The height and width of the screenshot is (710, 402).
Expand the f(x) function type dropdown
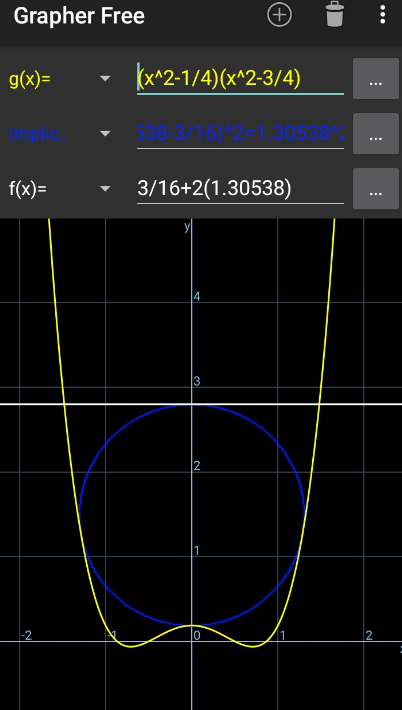105,188
